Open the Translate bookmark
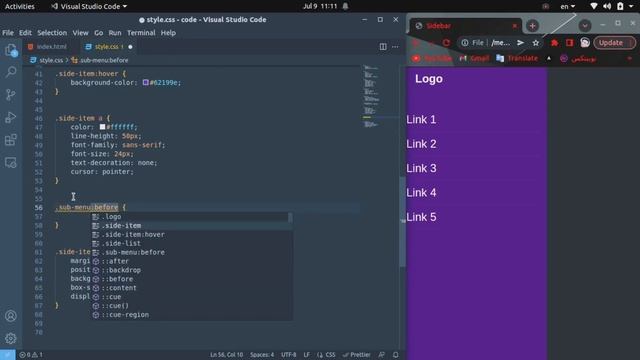640x360 pixels. point(517,59)
